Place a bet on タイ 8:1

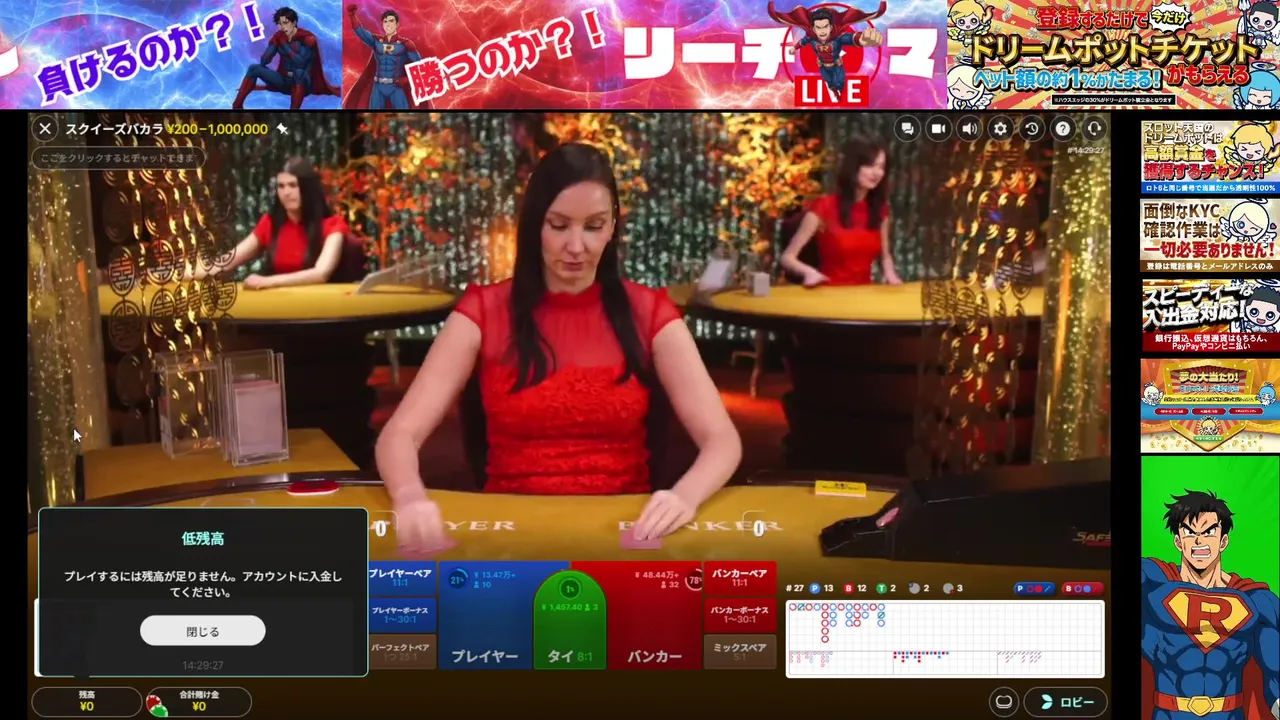569,620
